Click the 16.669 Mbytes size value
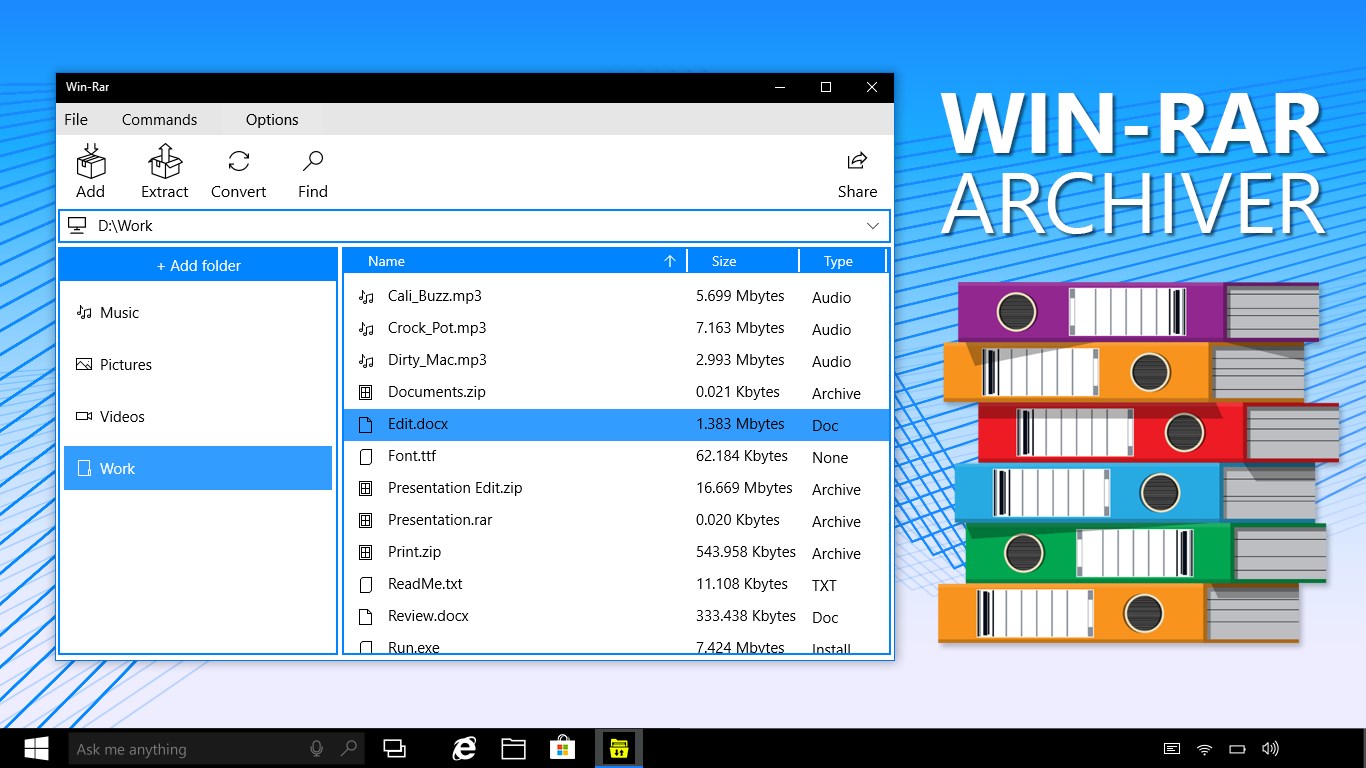The width and height of the screenshot is (1366, 768). tap(744, 488)
